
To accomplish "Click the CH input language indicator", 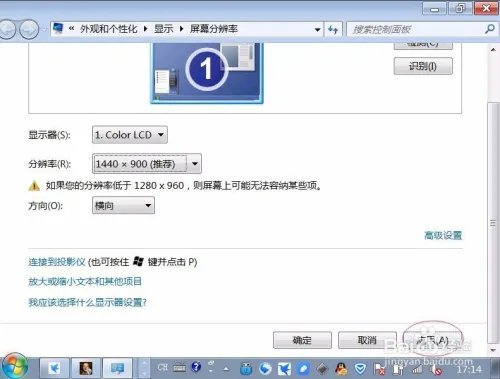I will click(x=163, y=367).
